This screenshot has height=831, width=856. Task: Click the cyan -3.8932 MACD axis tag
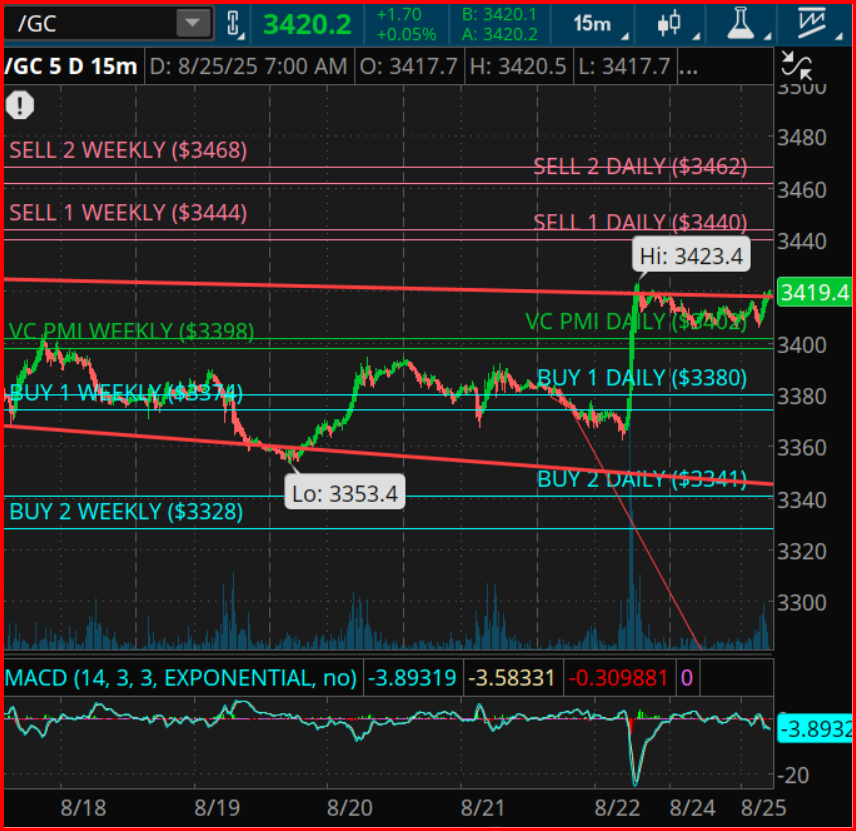[816, 728]
